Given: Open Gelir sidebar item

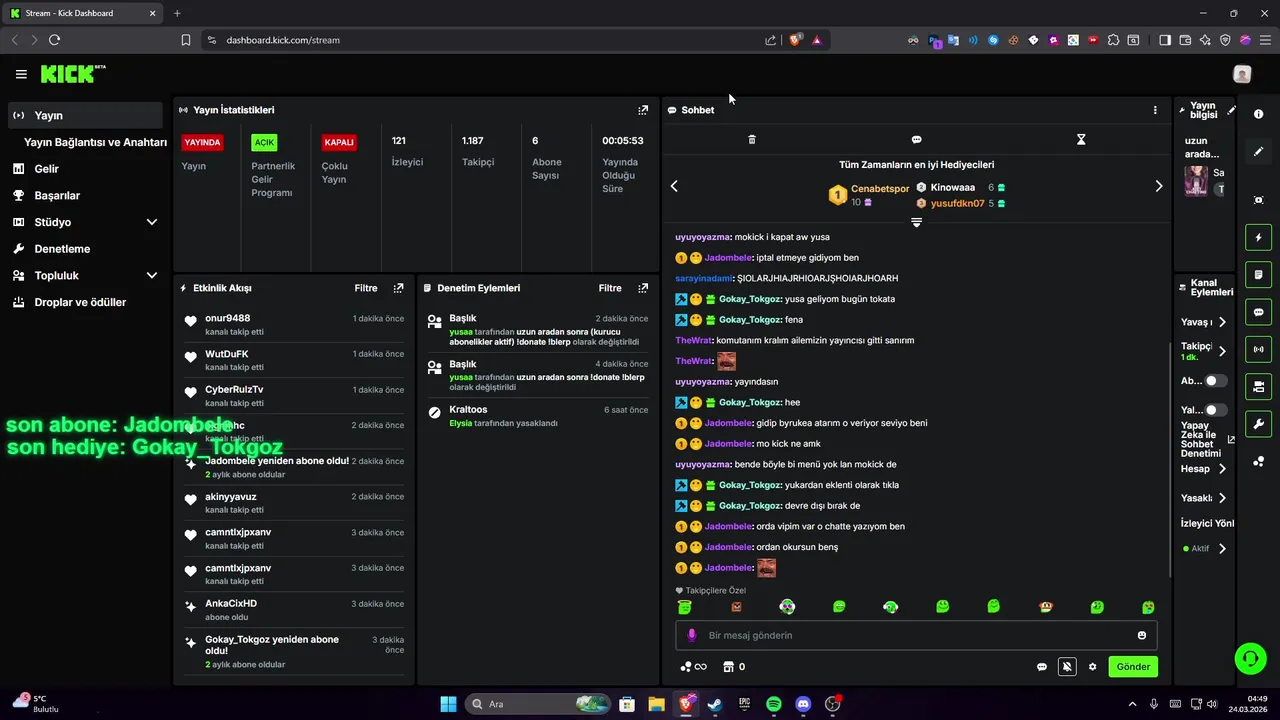Looking at the screenshot, I should tap(85, 169).
